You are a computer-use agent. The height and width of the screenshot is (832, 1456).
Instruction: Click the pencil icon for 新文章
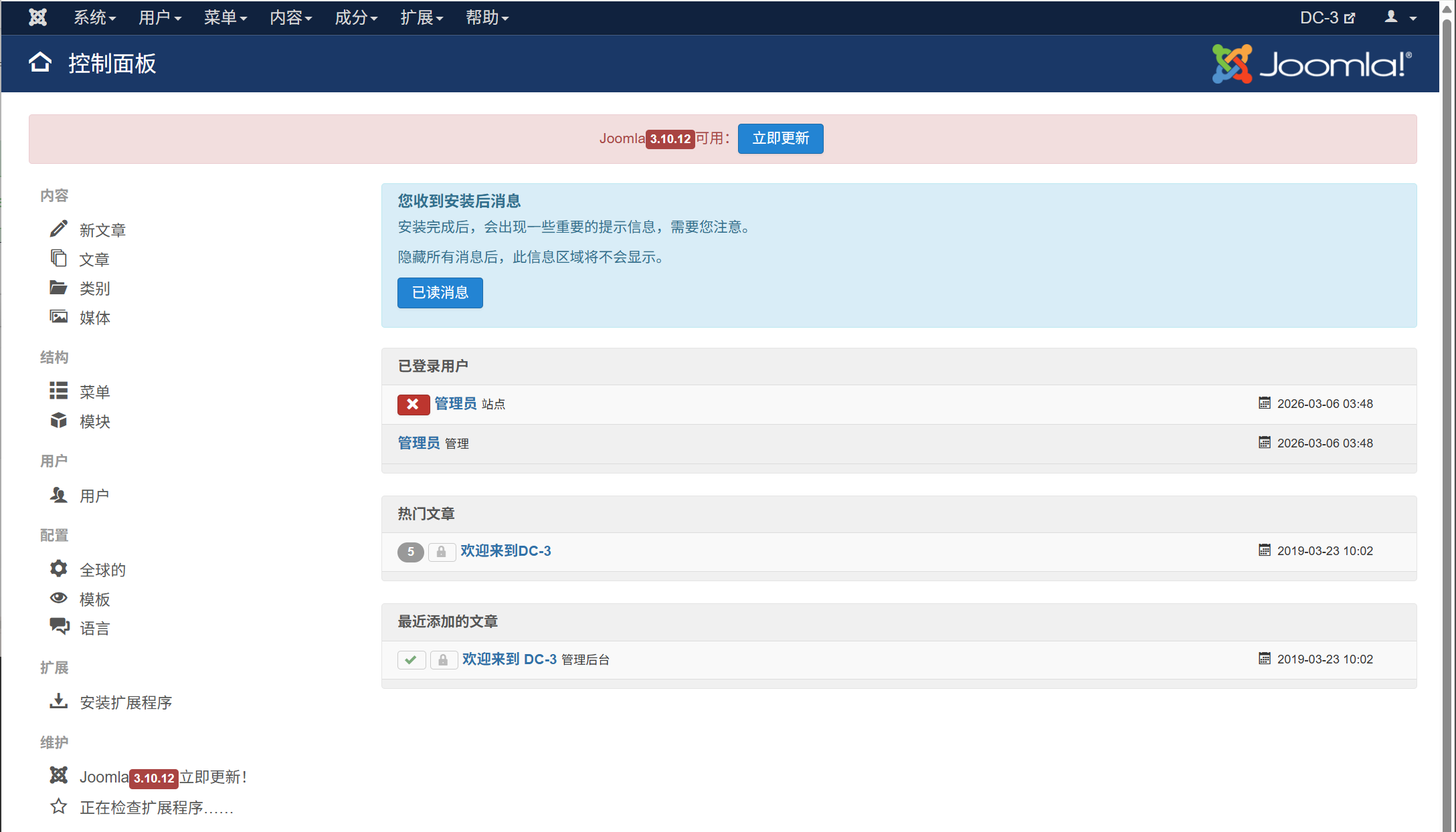[x=58, y=229]
